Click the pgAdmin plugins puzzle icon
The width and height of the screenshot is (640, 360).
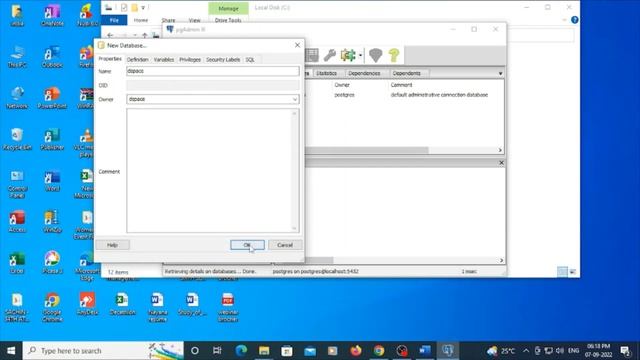tap(348, 55)
